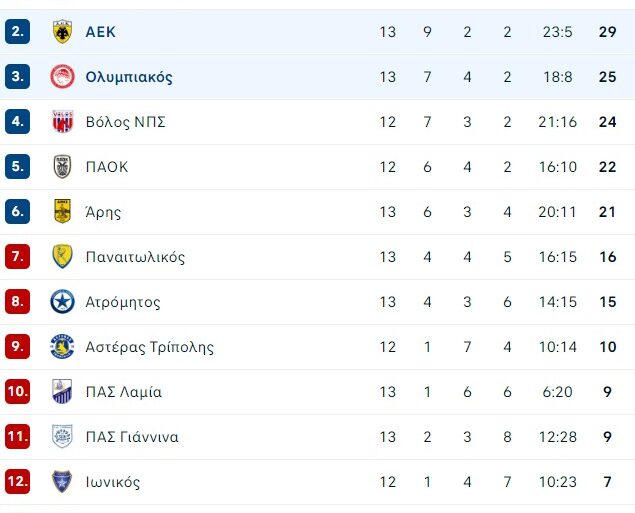This screenshot has height=513, width=635.
Task: Click Άρης goal difference 20:11
Action: click(557, 212)
